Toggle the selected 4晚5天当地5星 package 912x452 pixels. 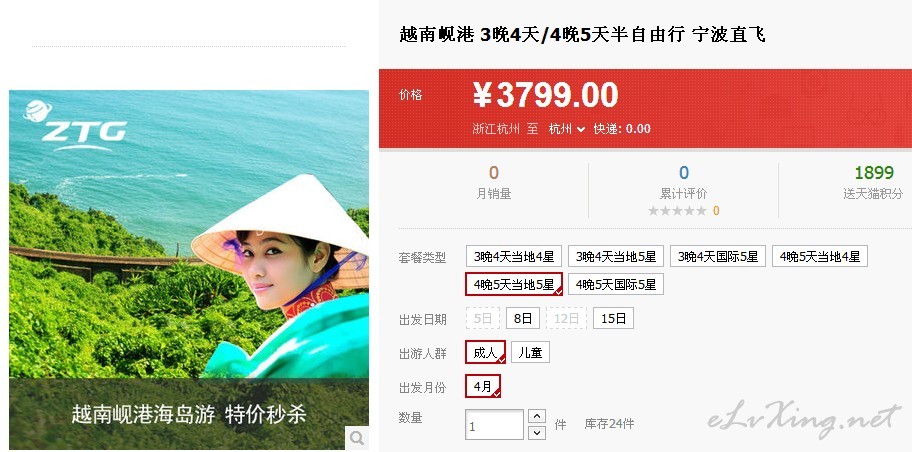[x=514, y=284]
